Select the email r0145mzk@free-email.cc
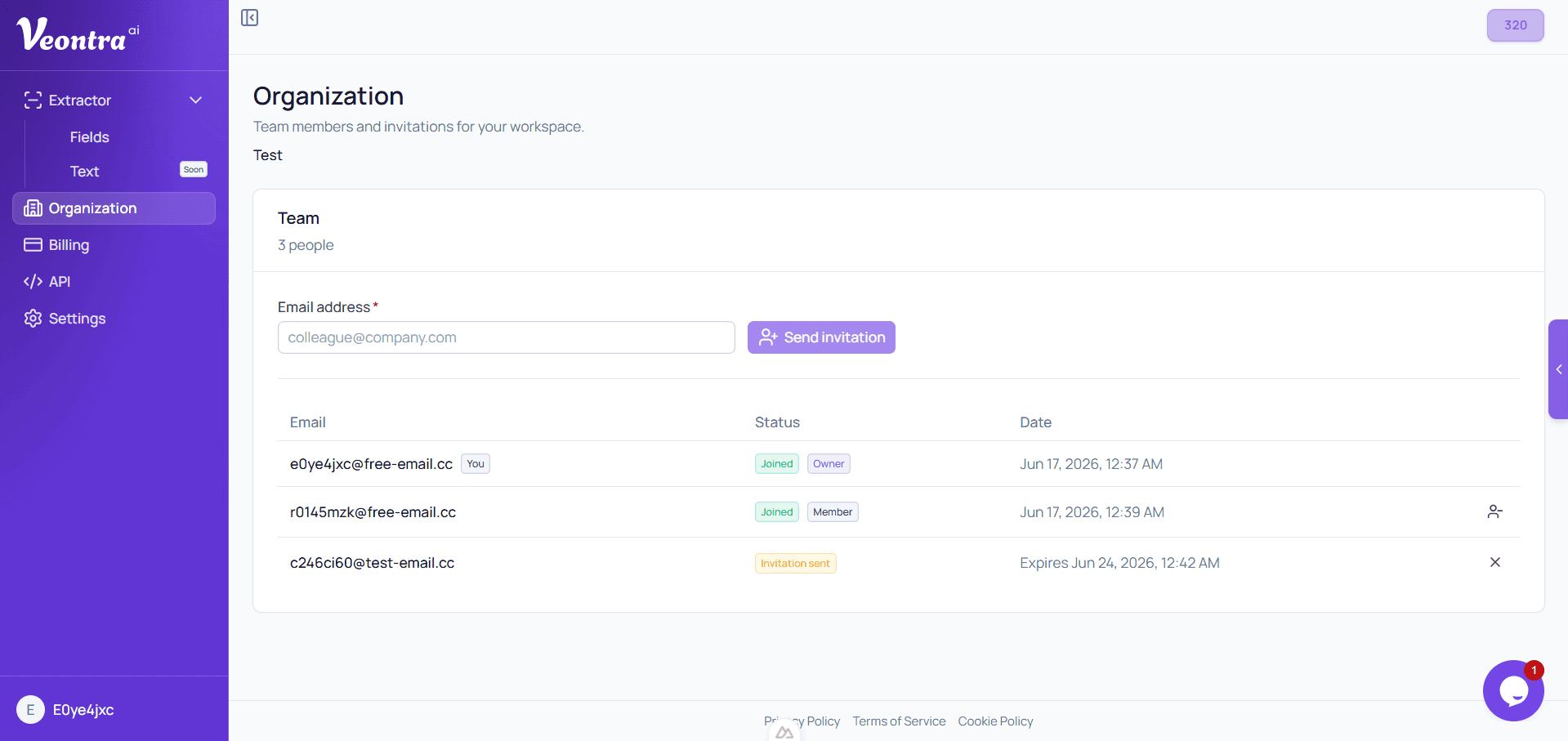 point(373,512)
